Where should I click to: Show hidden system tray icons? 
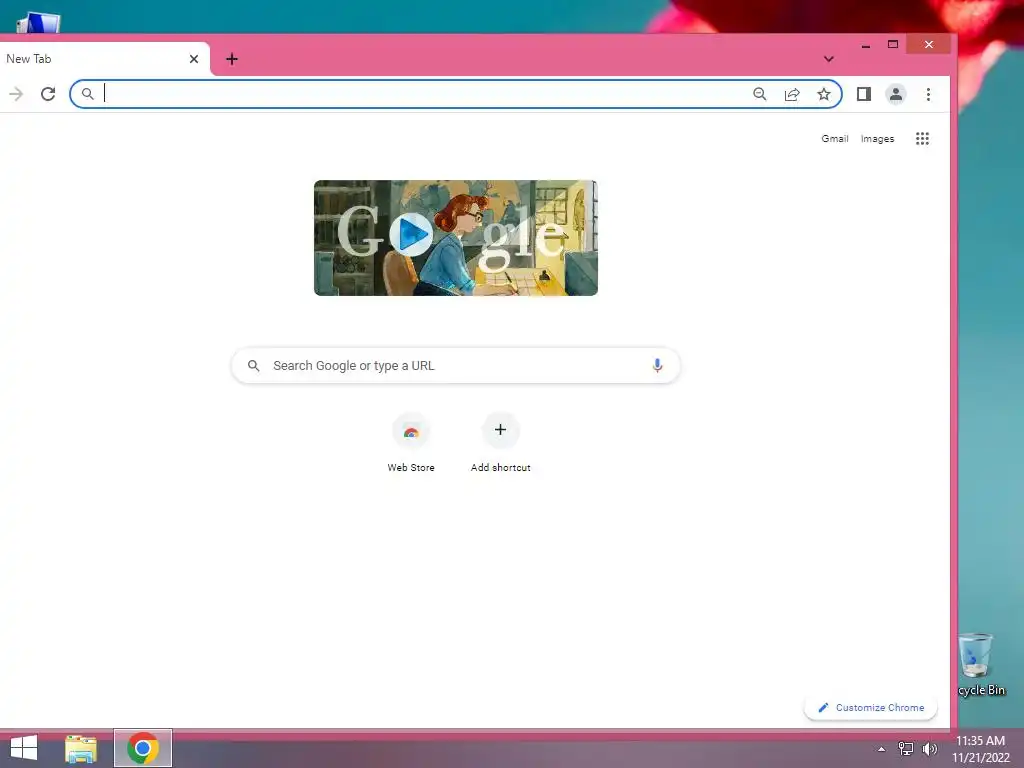pyautogui.click(x=882, y=749)
